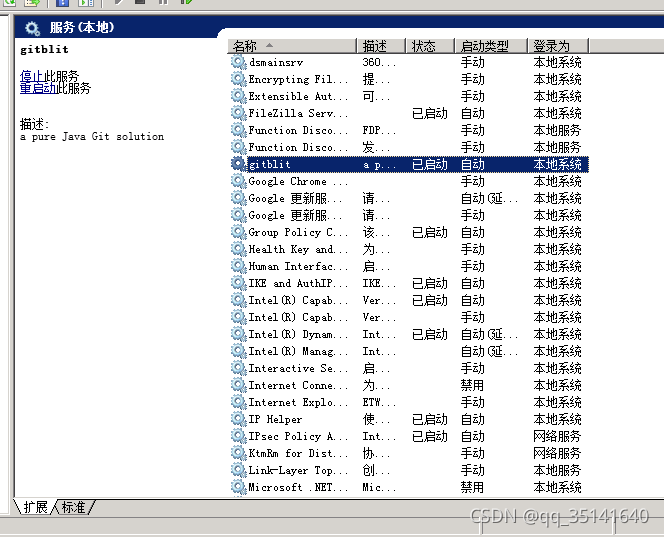
Task: Click the gear icon of dsmainsrv service
Action: coord(238,62)
